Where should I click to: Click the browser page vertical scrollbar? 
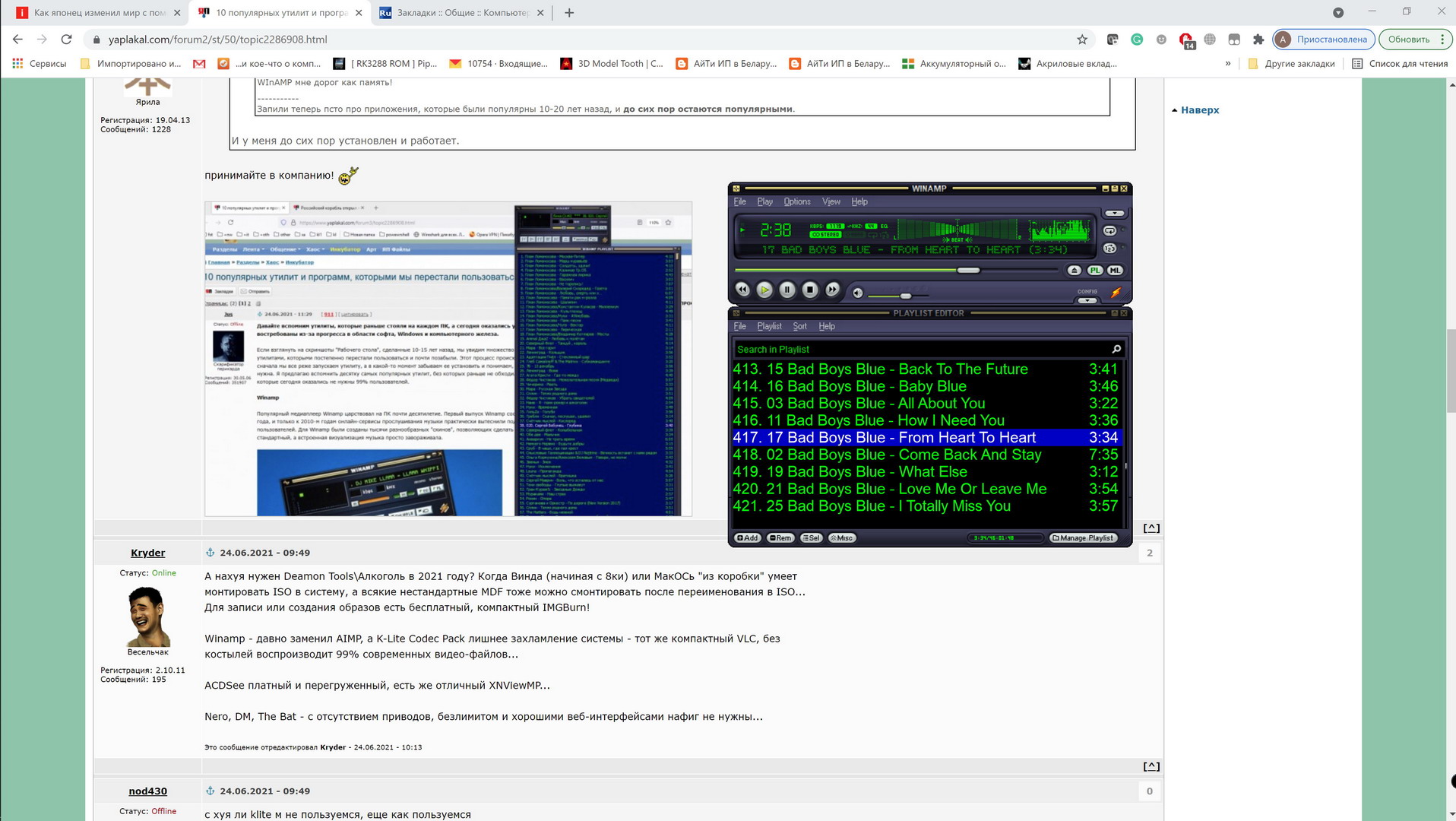point(1451,372)
